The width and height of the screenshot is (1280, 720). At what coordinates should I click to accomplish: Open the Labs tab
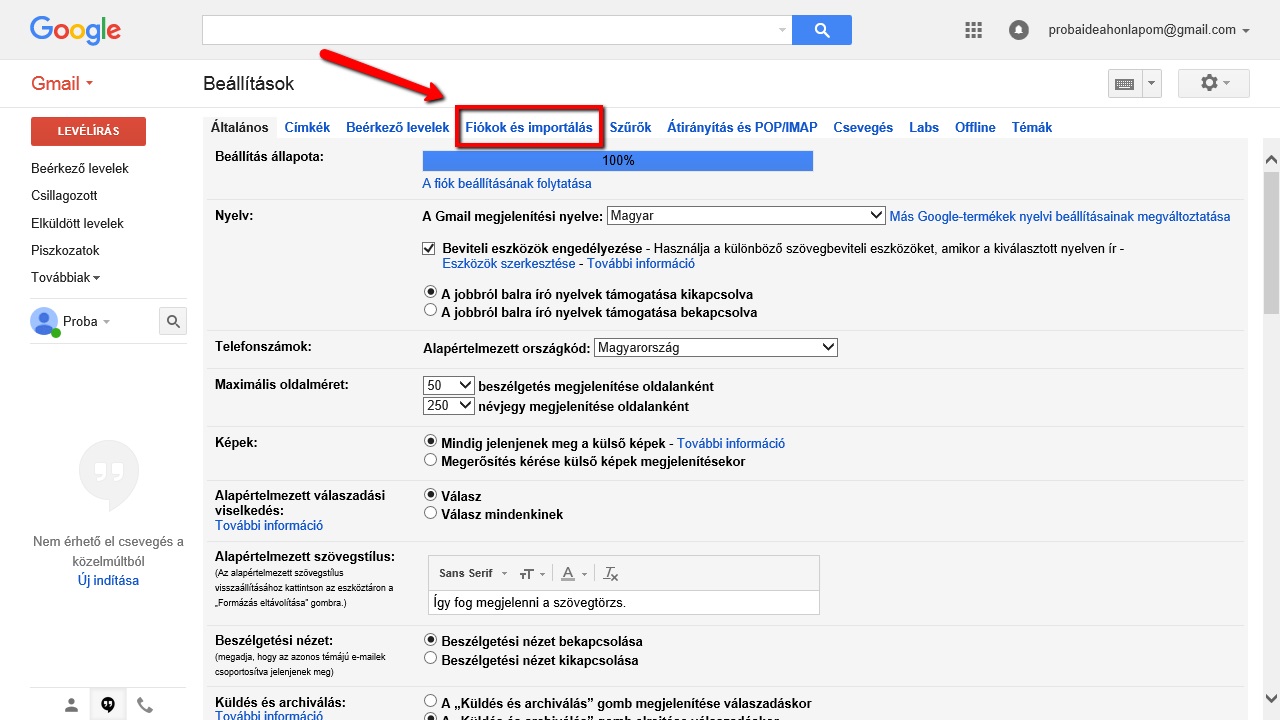tap(924, 127)
